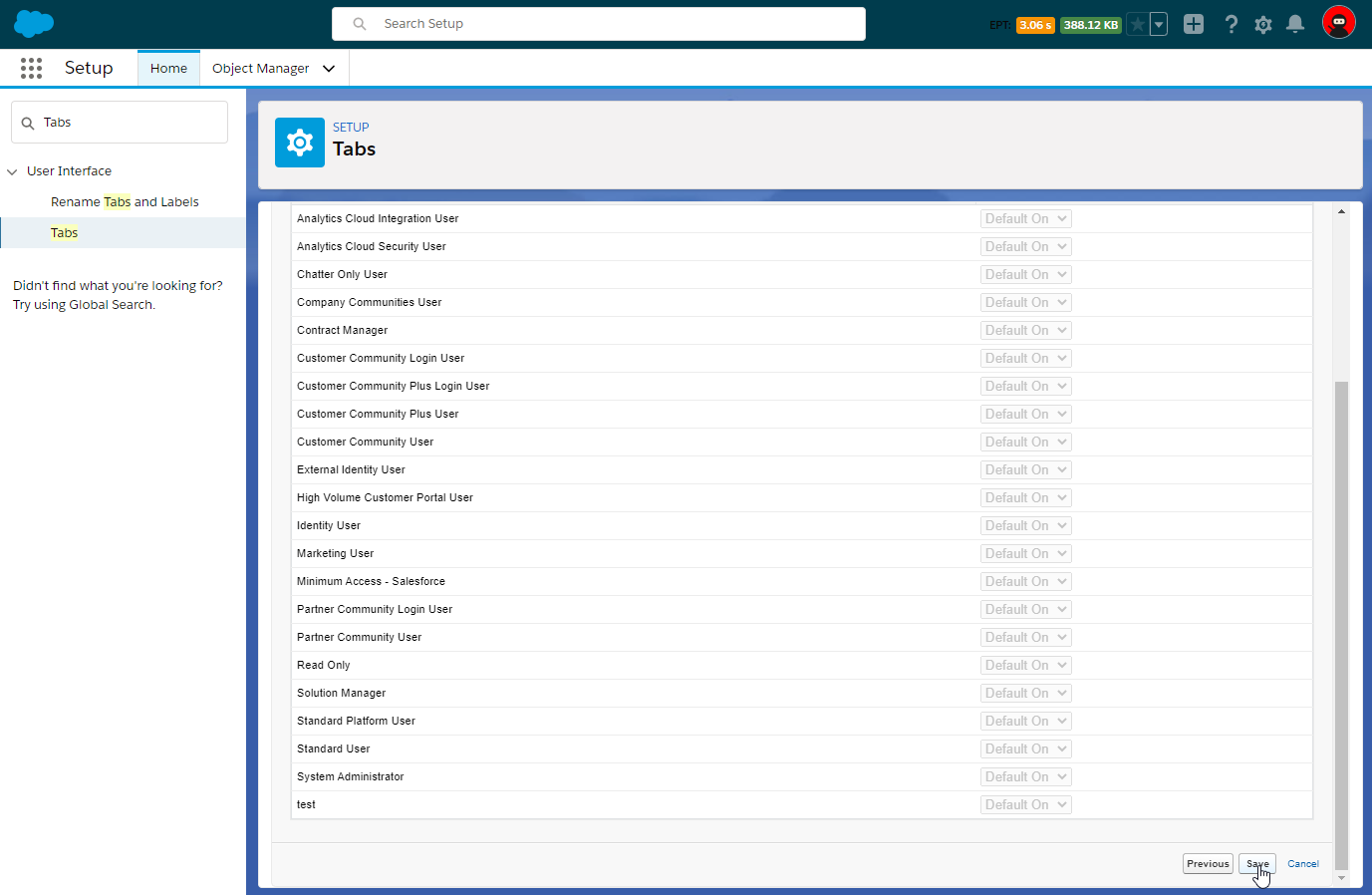Open the Solution Manager dropdown
This screenshot has height=895, width=1372.
click(1025, 693)
